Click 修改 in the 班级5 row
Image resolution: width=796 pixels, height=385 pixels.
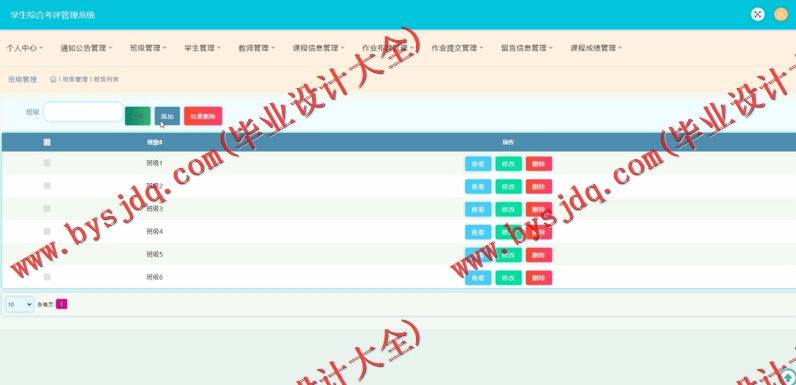(509, 255)
